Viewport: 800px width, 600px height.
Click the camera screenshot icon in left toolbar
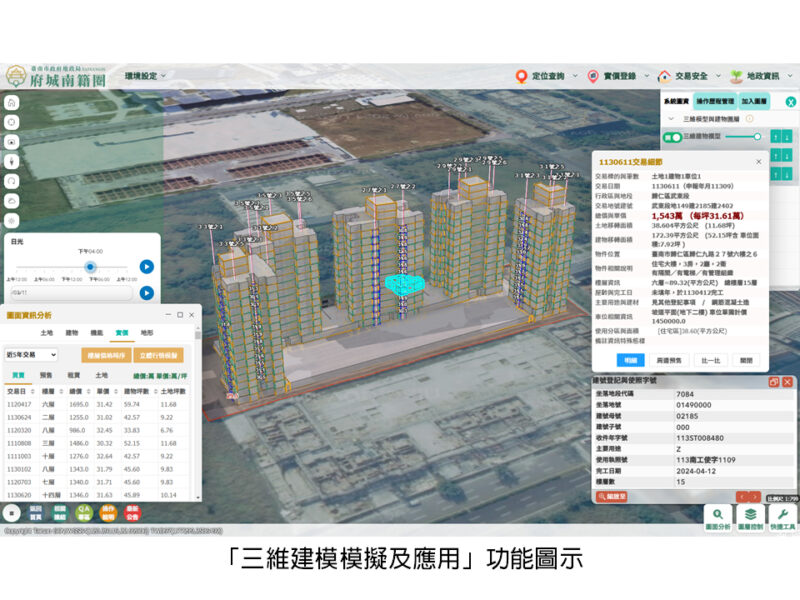point(12,142)
